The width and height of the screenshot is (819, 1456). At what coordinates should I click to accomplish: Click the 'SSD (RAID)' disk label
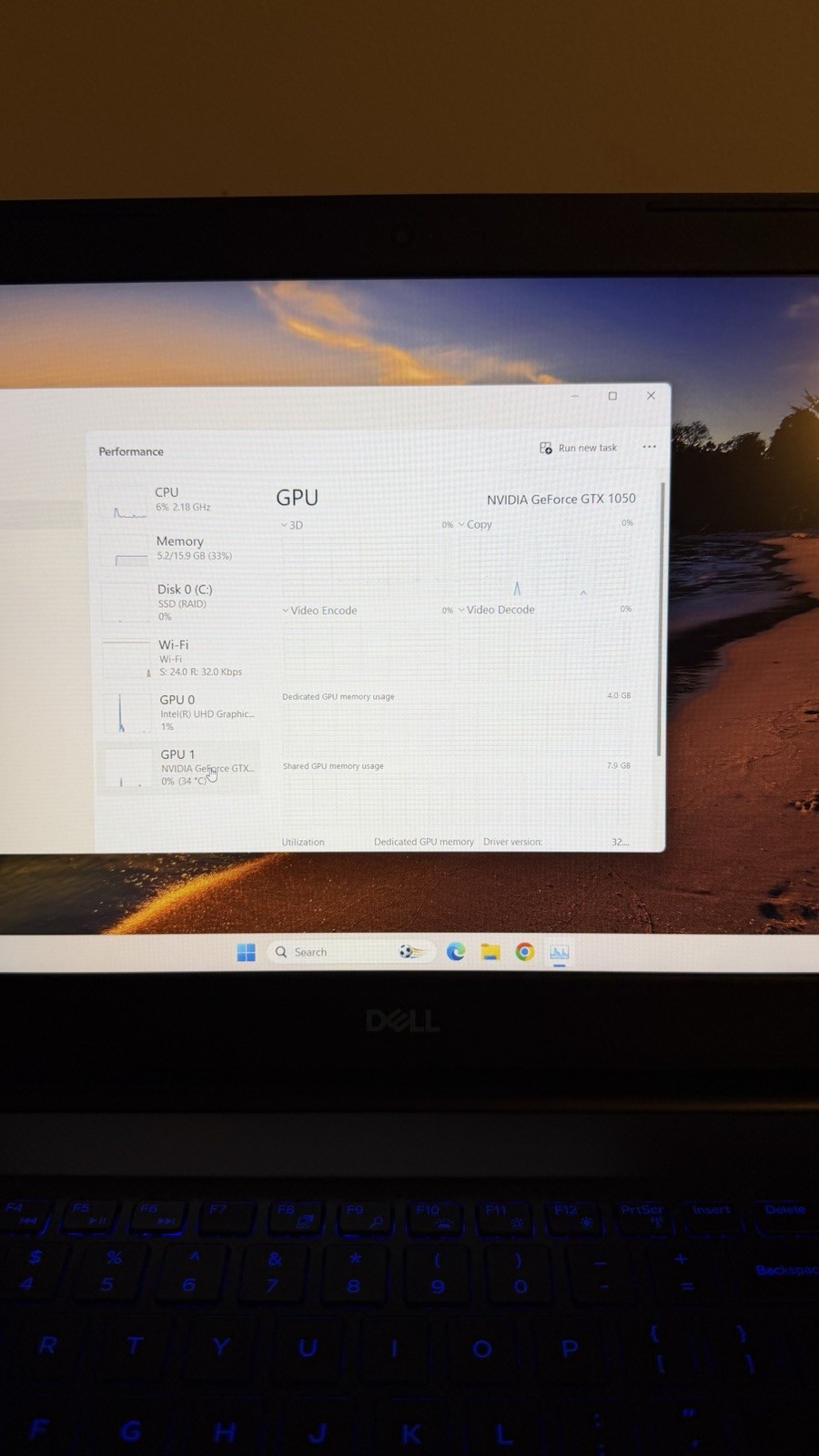click(x=182, y=604)
